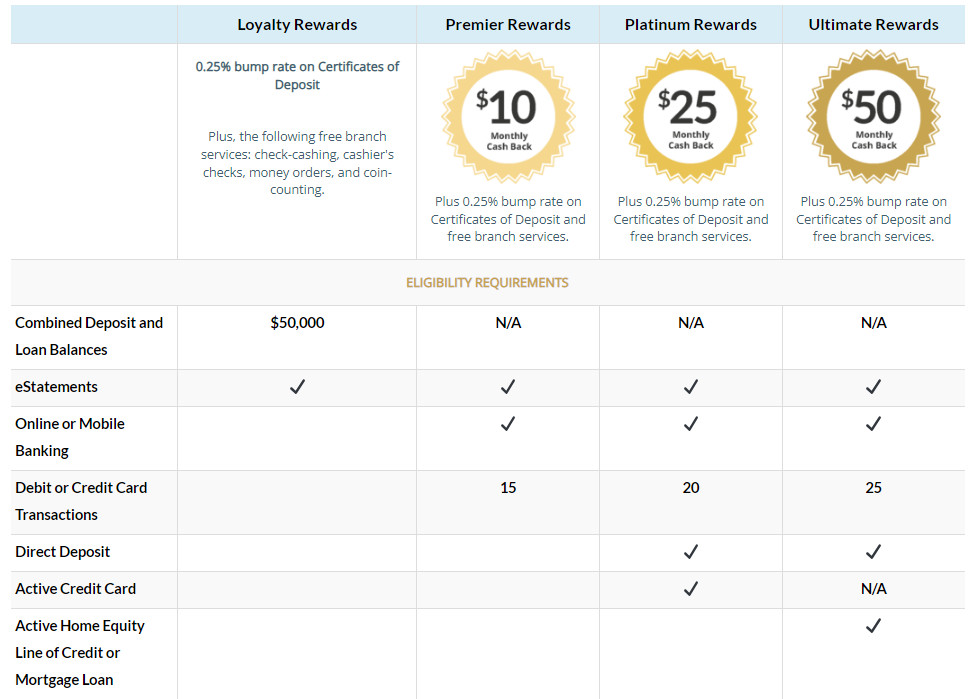Click the $25 Monthly Cash Back badge

point(691,116)
